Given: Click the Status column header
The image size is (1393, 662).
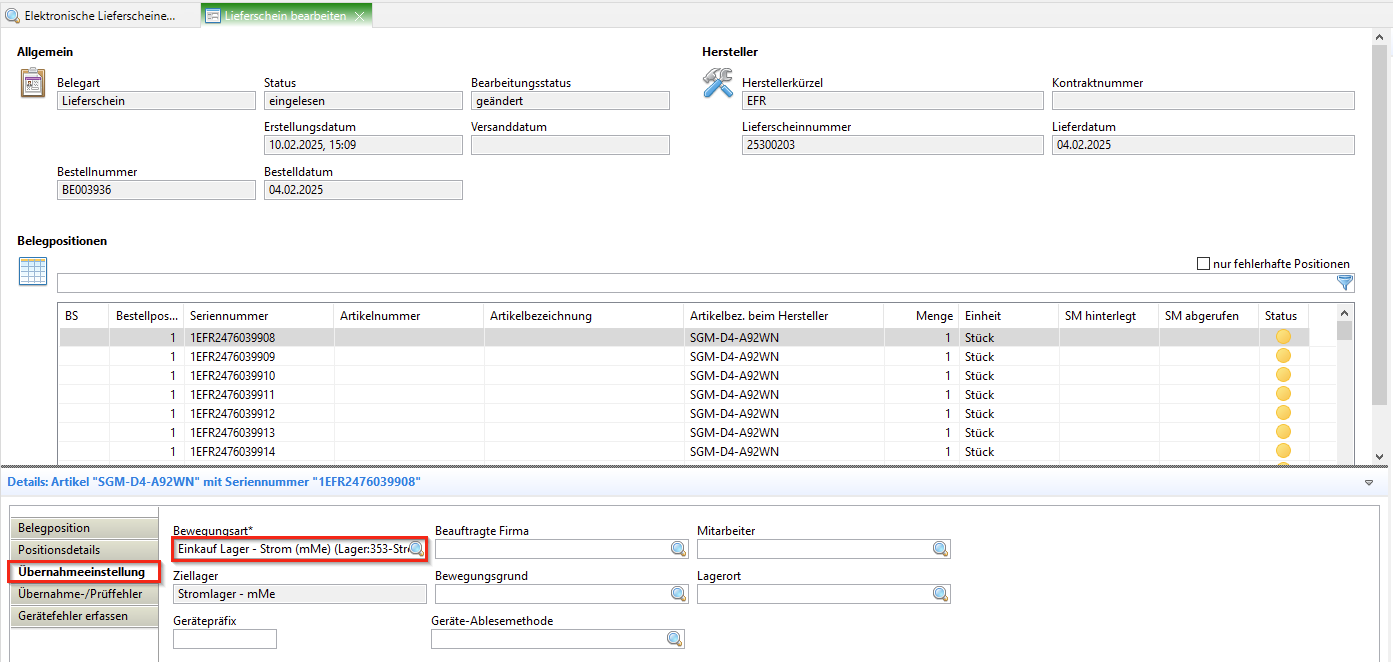Looking at the screenshot, I should pyautogui.click(x=1281, y=316).
